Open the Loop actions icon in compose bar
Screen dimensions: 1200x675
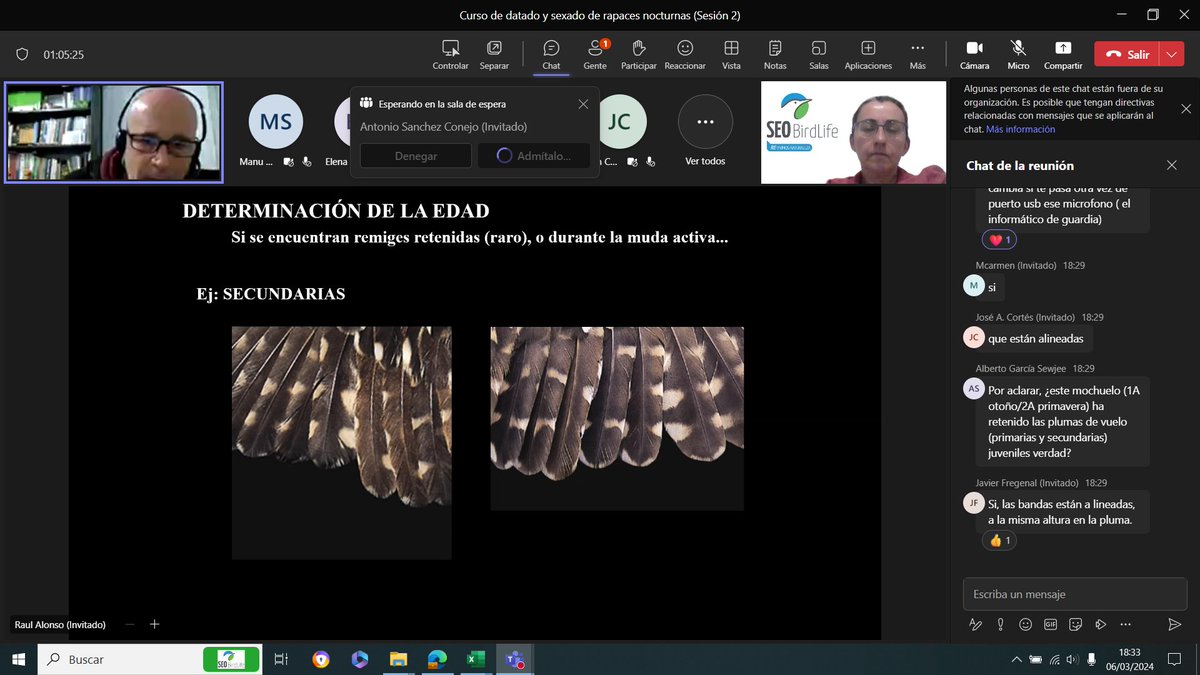tap(1100, 624)
